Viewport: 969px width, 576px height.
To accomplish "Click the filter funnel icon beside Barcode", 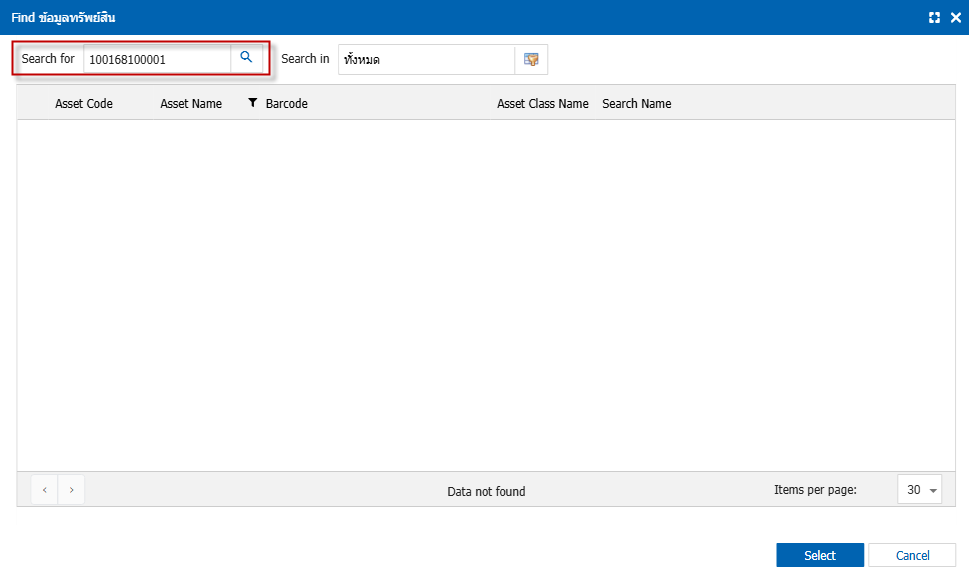I will (x=252, y=103).
